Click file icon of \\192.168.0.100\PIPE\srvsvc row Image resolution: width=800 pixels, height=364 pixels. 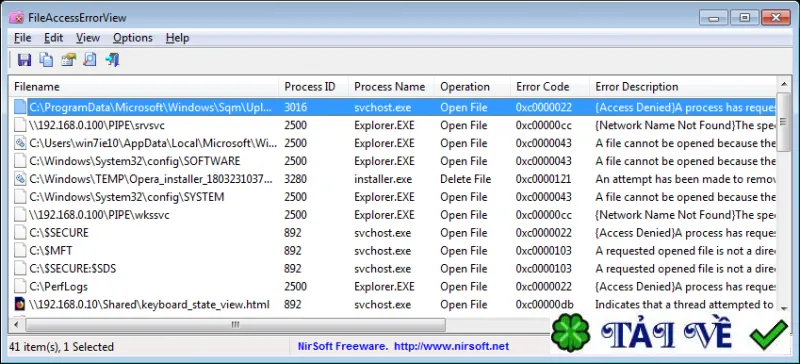[x=20, y=126]
